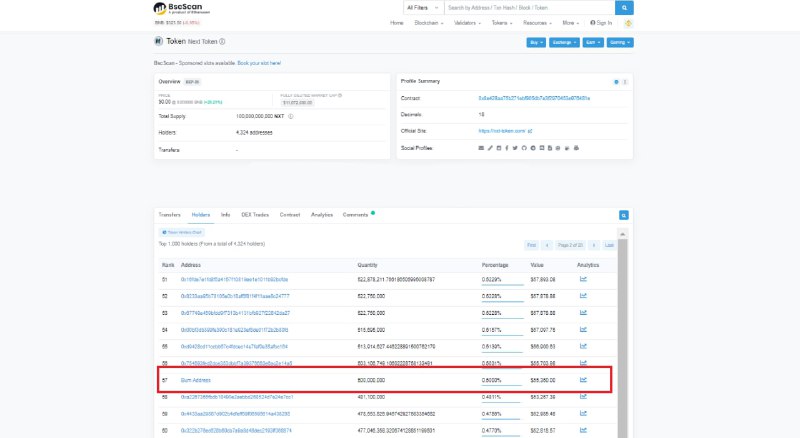This screenshot has width=800, height=438.
Task: Expand the Buy dropdown button
Action: point(536,42)
